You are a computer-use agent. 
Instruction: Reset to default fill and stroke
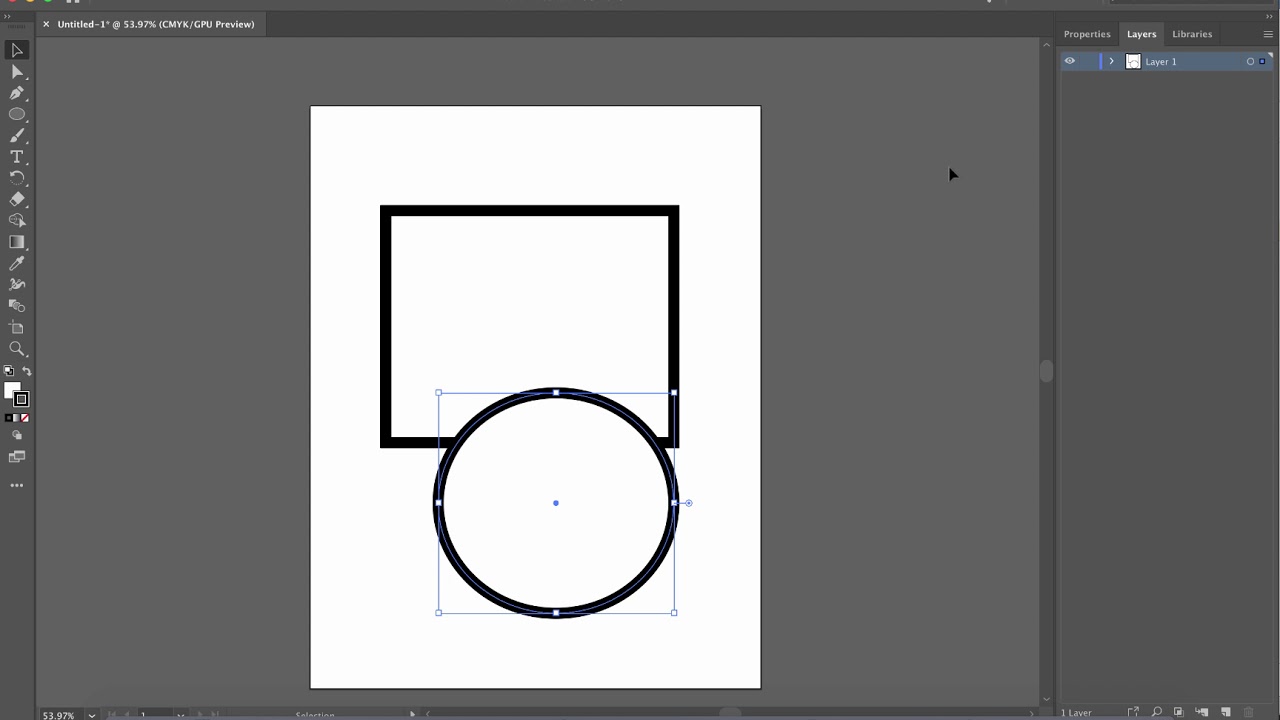pos(9,371)
